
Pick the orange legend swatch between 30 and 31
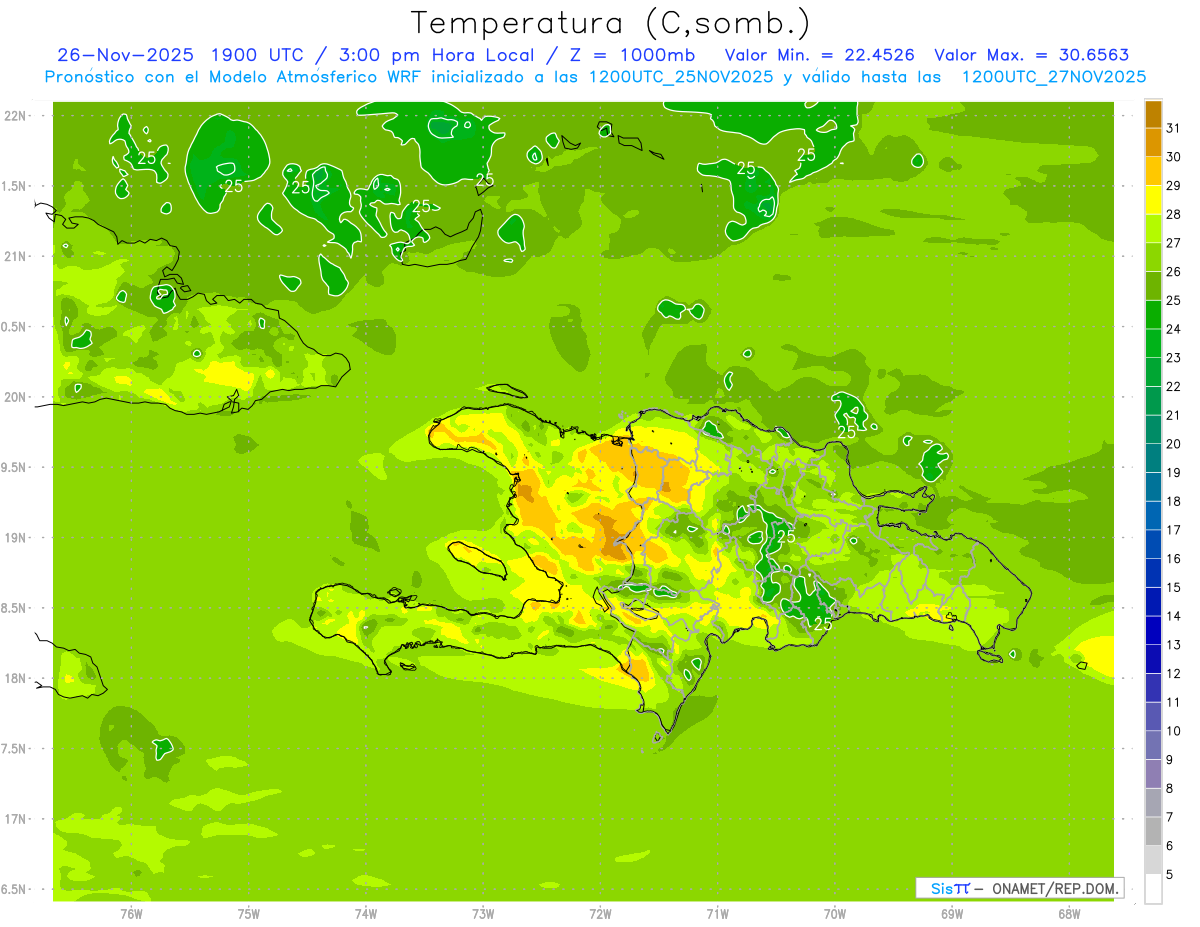point(1153,143)
